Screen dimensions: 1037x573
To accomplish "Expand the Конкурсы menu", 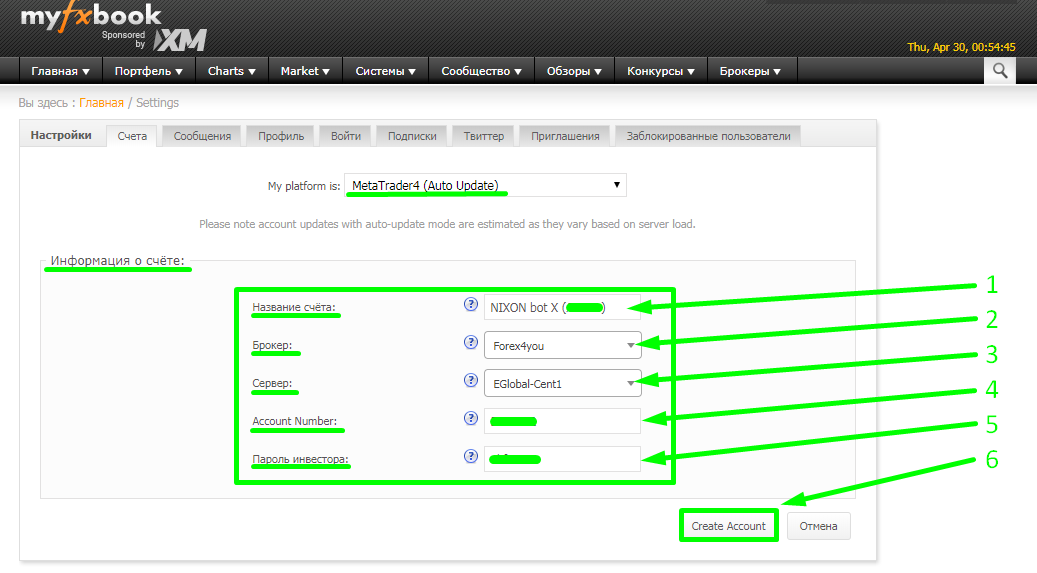I will pos(661,71).
